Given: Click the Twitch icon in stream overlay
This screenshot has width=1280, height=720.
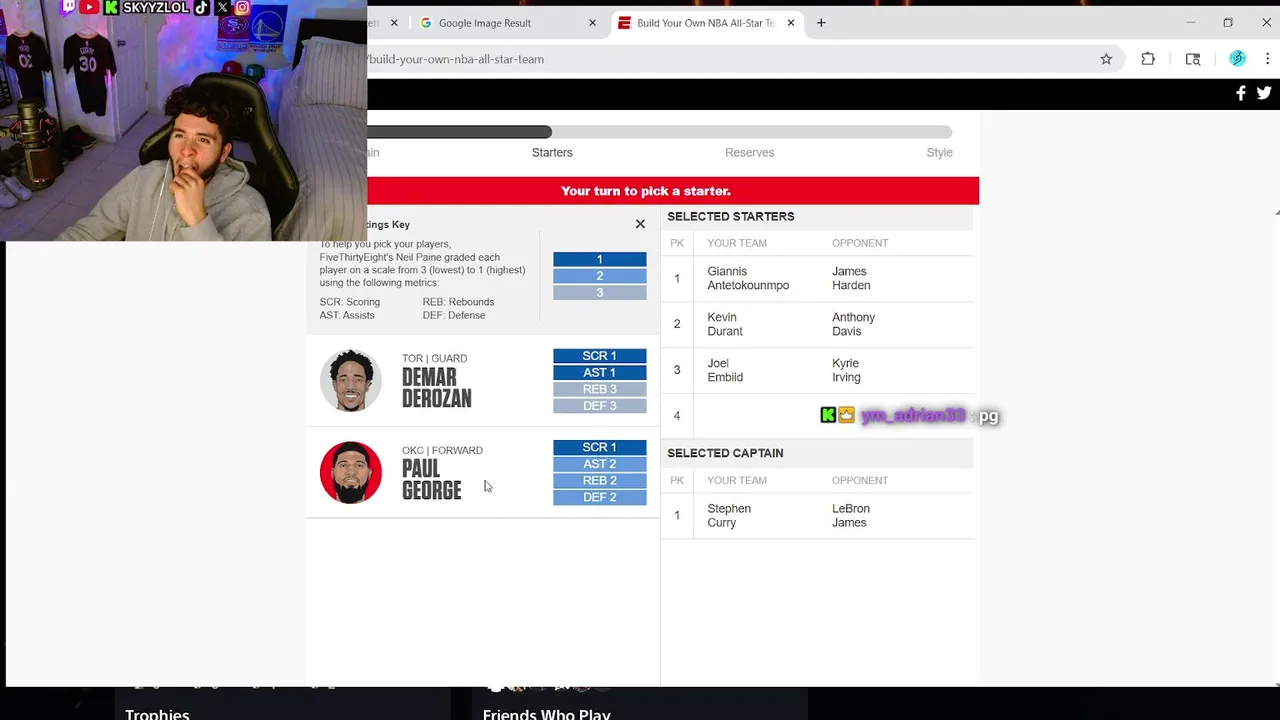Looking at the screenshot, I should (69, 7).
